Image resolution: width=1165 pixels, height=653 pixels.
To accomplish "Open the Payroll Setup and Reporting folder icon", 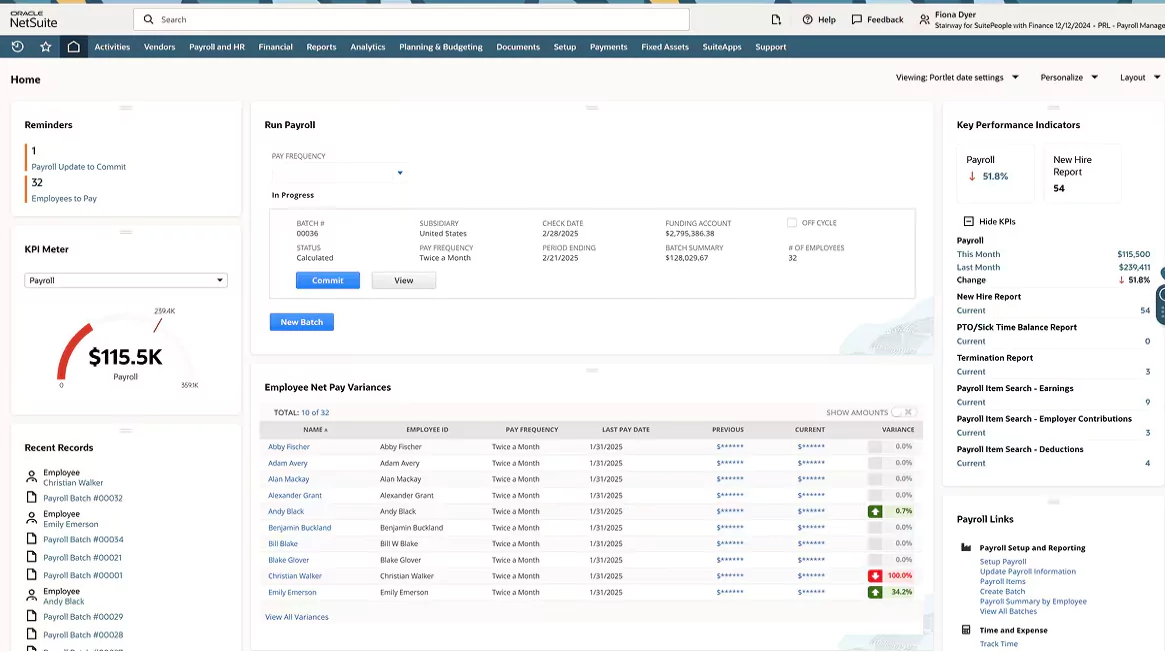I will 964,546.
